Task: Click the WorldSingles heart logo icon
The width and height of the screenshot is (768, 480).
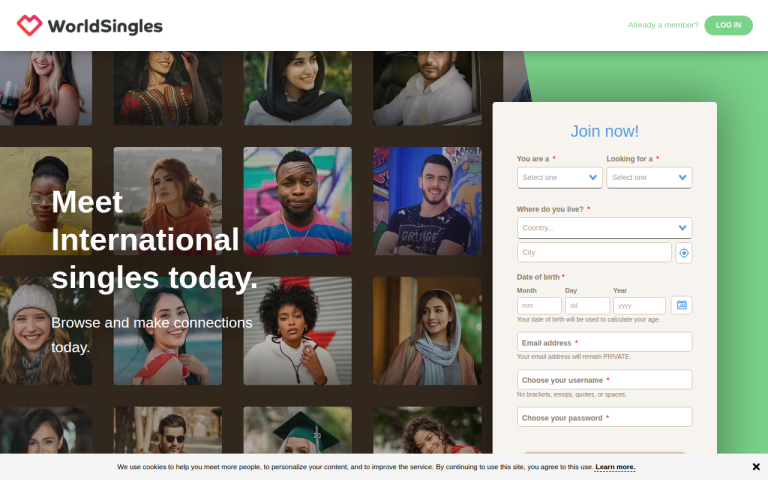Action: point(29,25)
